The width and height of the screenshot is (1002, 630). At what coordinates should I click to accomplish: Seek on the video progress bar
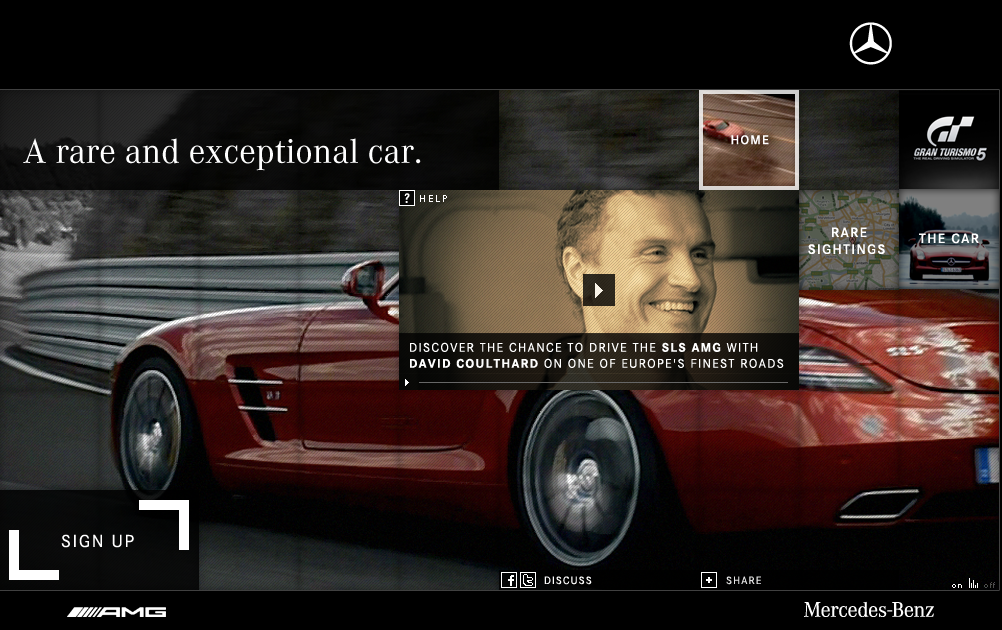[x=603, y=383]
